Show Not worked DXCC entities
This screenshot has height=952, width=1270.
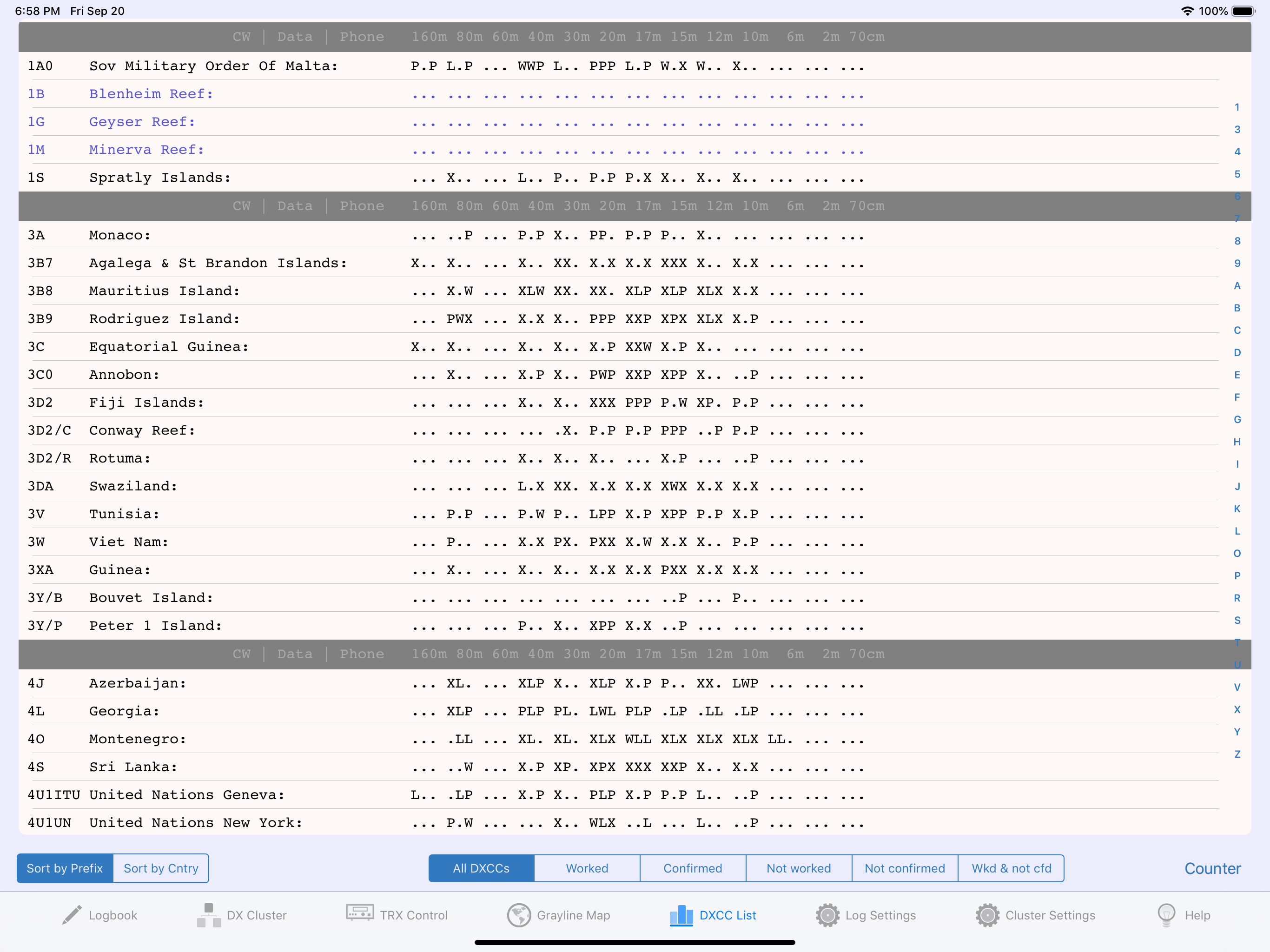(798, 867)
